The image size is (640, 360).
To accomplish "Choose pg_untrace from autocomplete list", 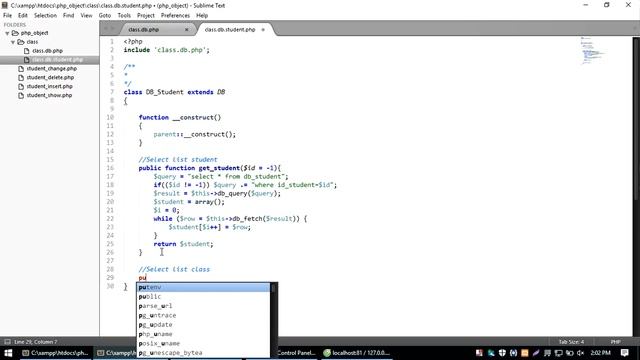I will point(203,316).
